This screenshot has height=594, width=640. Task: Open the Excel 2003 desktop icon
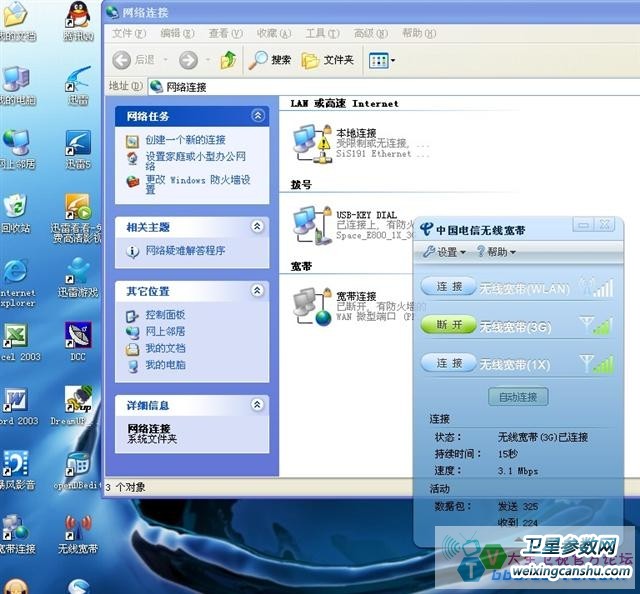pyautogui.click(x=18, y=341)
